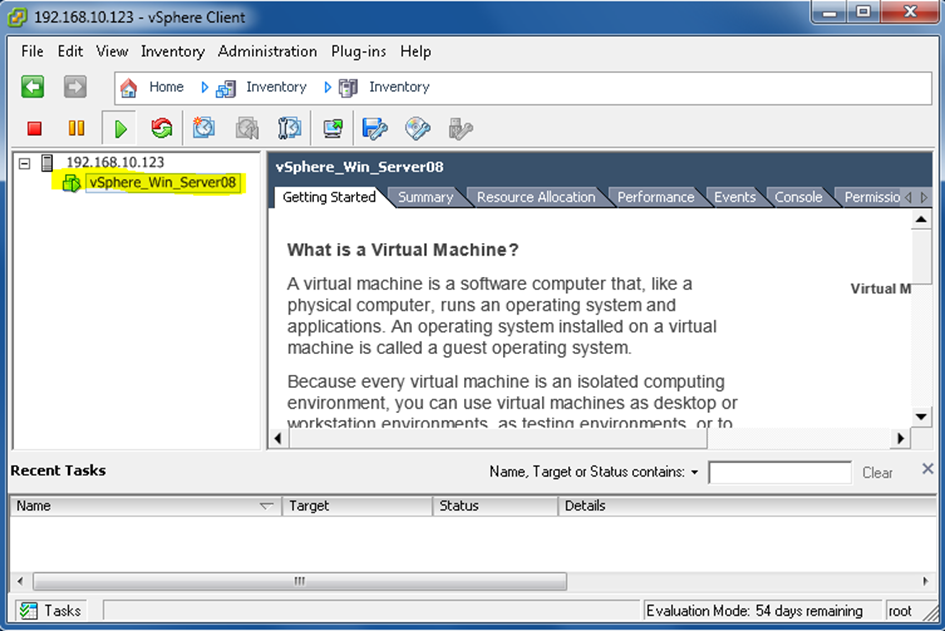Switch to the Console tab
This screenshot has height=631, width=945.
pos(798,198)
